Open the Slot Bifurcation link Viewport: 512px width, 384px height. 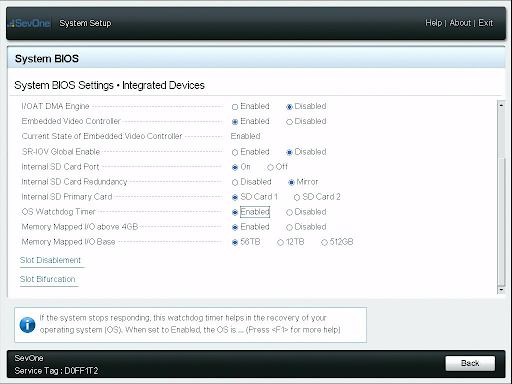point(48,279)
